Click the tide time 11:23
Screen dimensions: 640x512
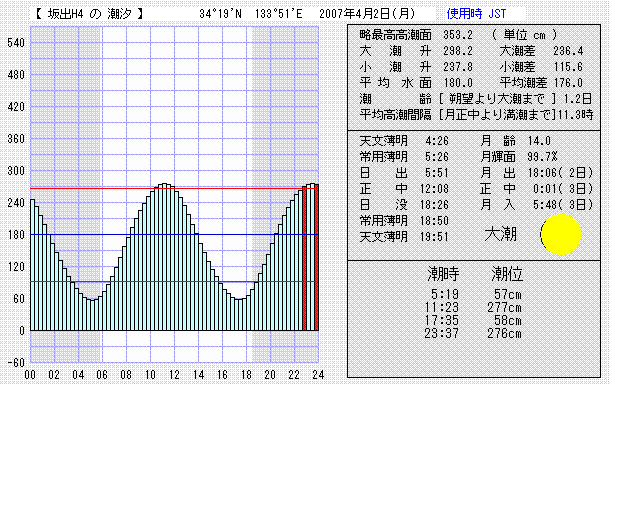click(442, 307)
